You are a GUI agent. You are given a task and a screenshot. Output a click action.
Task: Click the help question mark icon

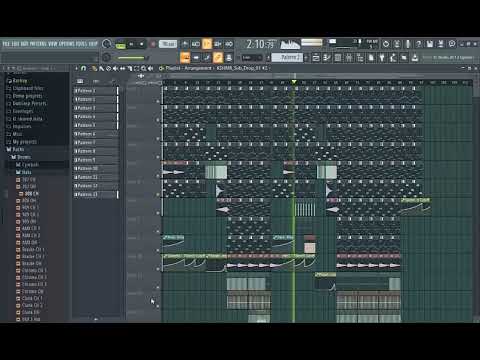click(419, 44)
